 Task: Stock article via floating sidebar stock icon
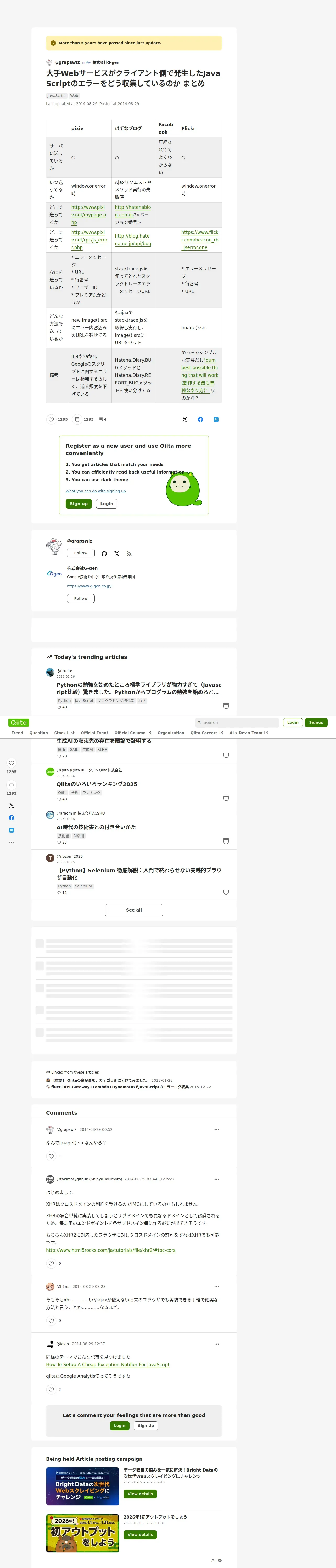tap(12, 785)
